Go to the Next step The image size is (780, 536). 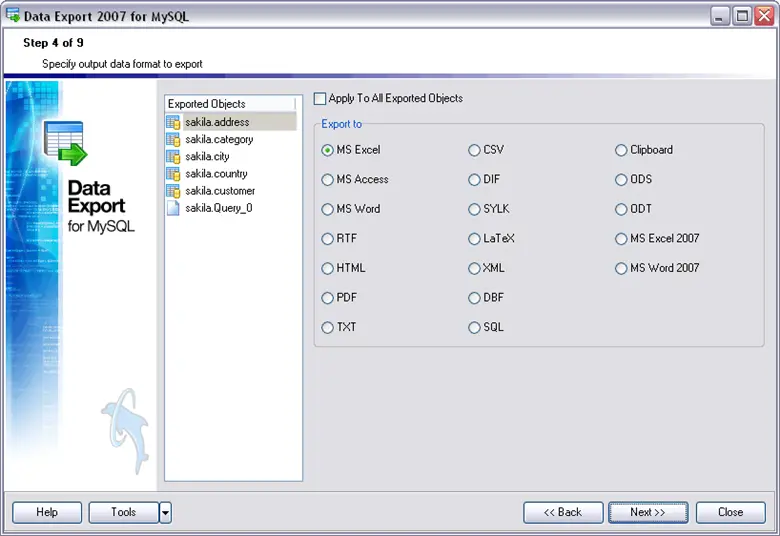coord(647,512)
